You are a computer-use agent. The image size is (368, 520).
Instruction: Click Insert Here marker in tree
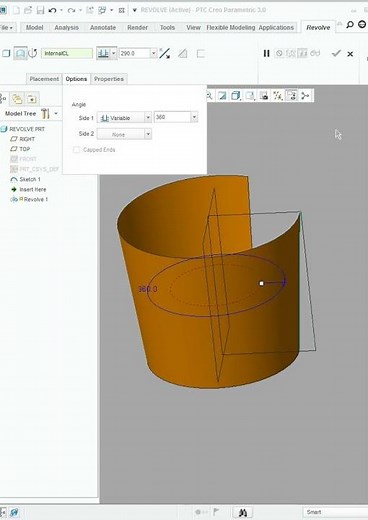coord(29,189)
